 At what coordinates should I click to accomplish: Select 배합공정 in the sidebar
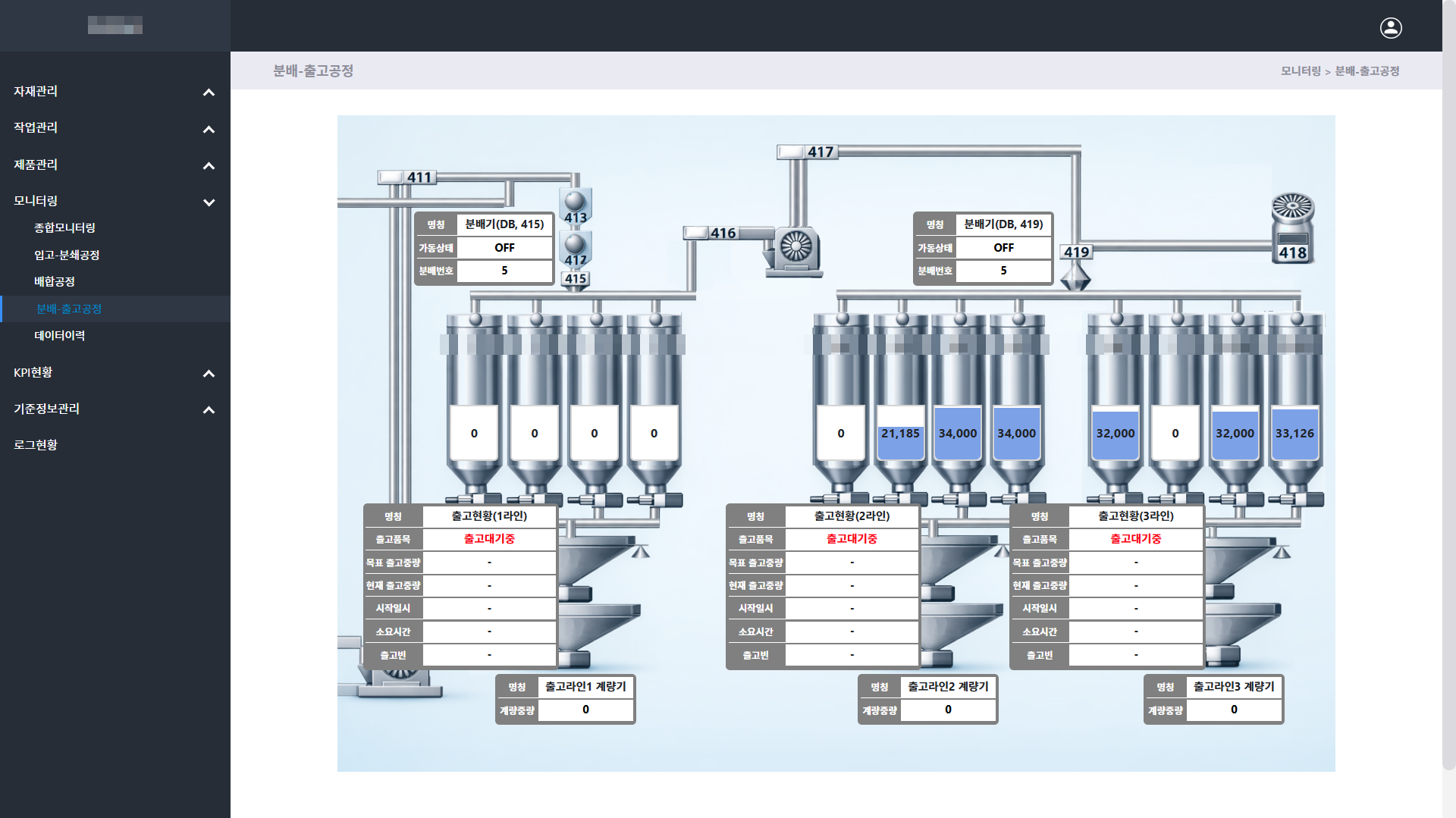55,281
